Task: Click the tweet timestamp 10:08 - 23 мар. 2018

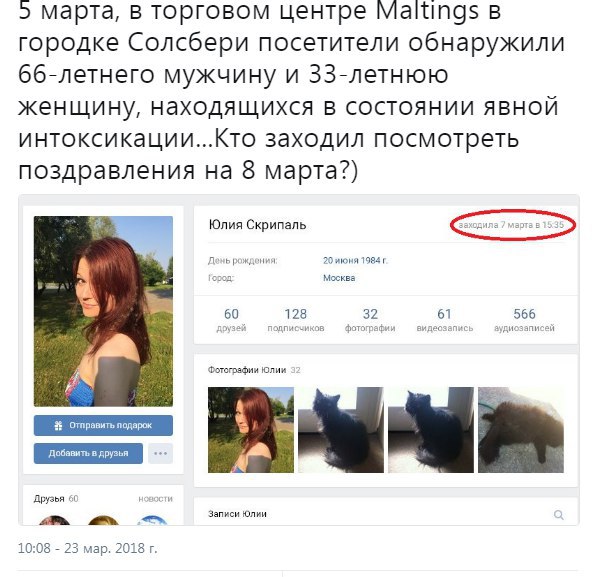Action: (87, 548)
